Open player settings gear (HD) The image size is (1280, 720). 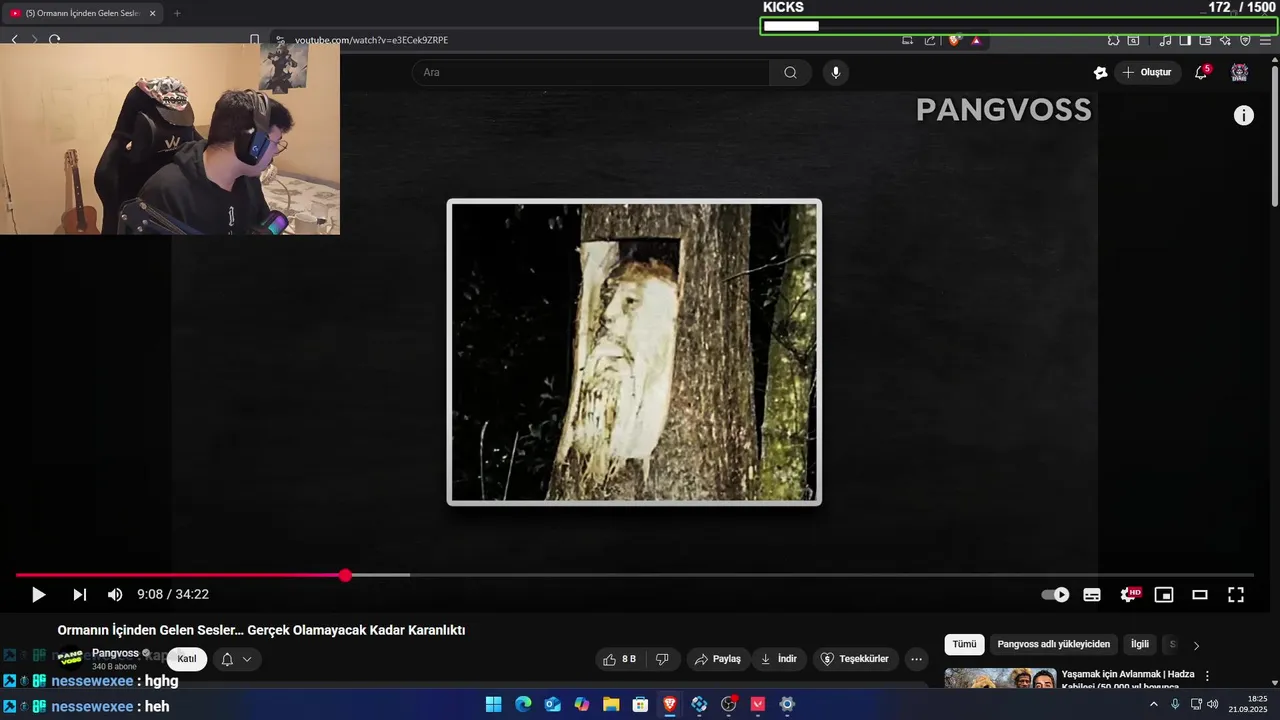point(1130,595)
